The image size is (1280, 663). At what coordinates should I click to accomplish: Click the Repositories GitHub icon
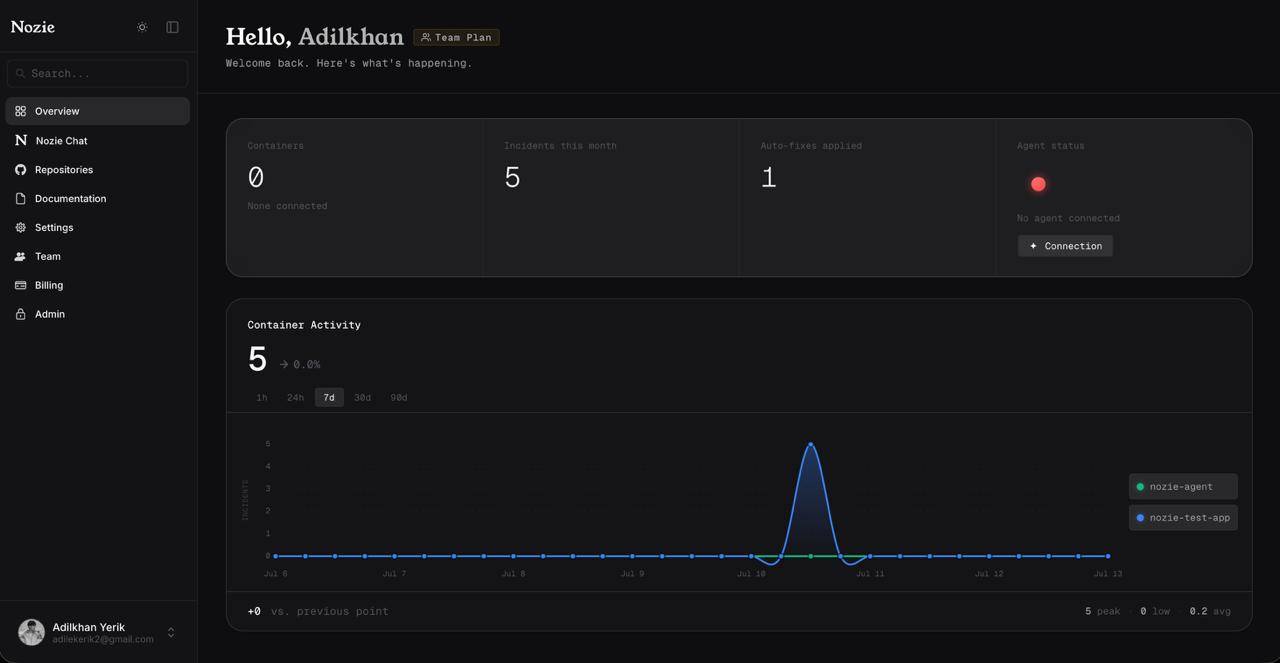coord(20,169)
